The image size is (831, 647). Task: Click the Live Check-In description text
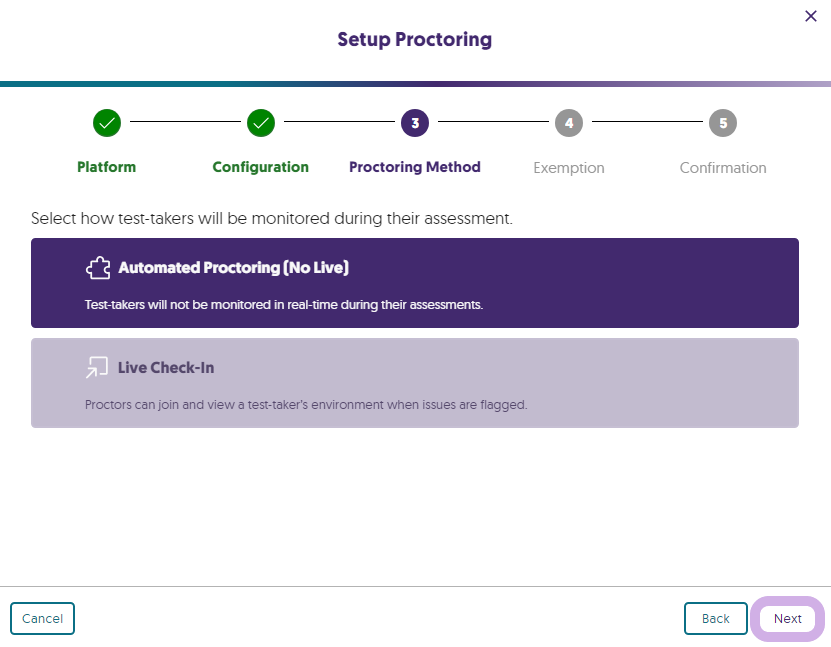click(306, 405)
